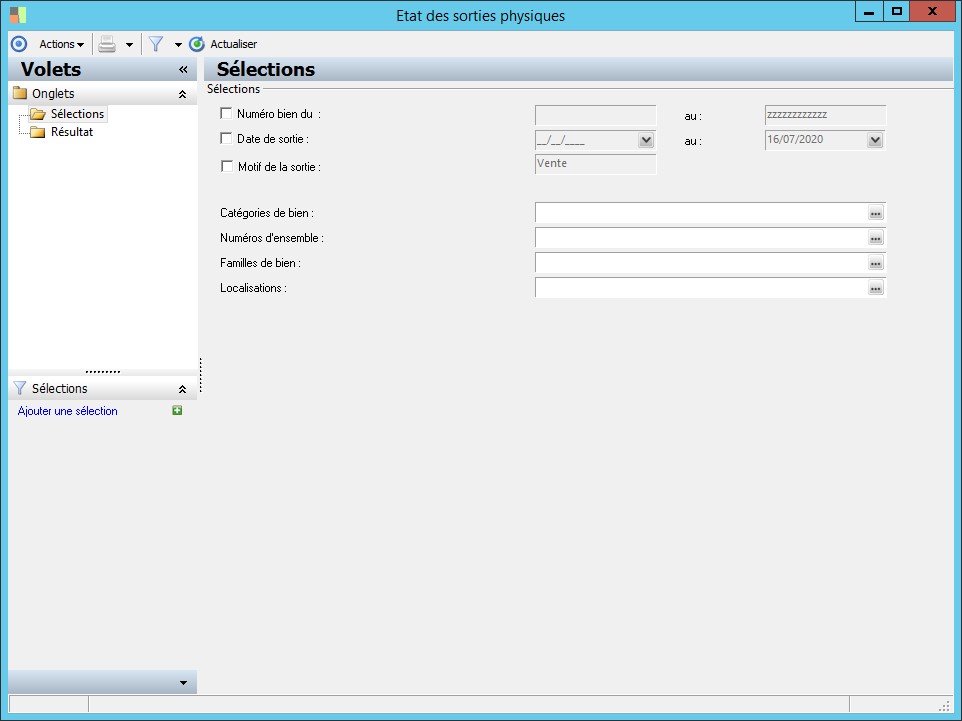Viewport: 962px width, 721px height.
Task: Open Familles de bien browse button
Action: 875,263
